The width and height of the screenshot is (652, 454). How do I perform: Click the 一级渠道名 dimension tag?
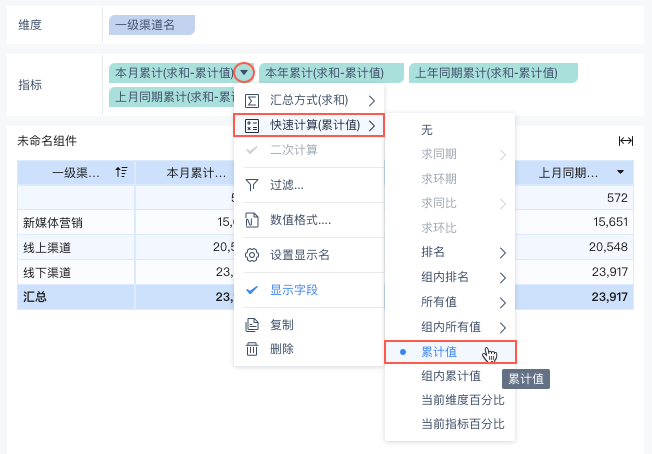(x=152, y=25)
